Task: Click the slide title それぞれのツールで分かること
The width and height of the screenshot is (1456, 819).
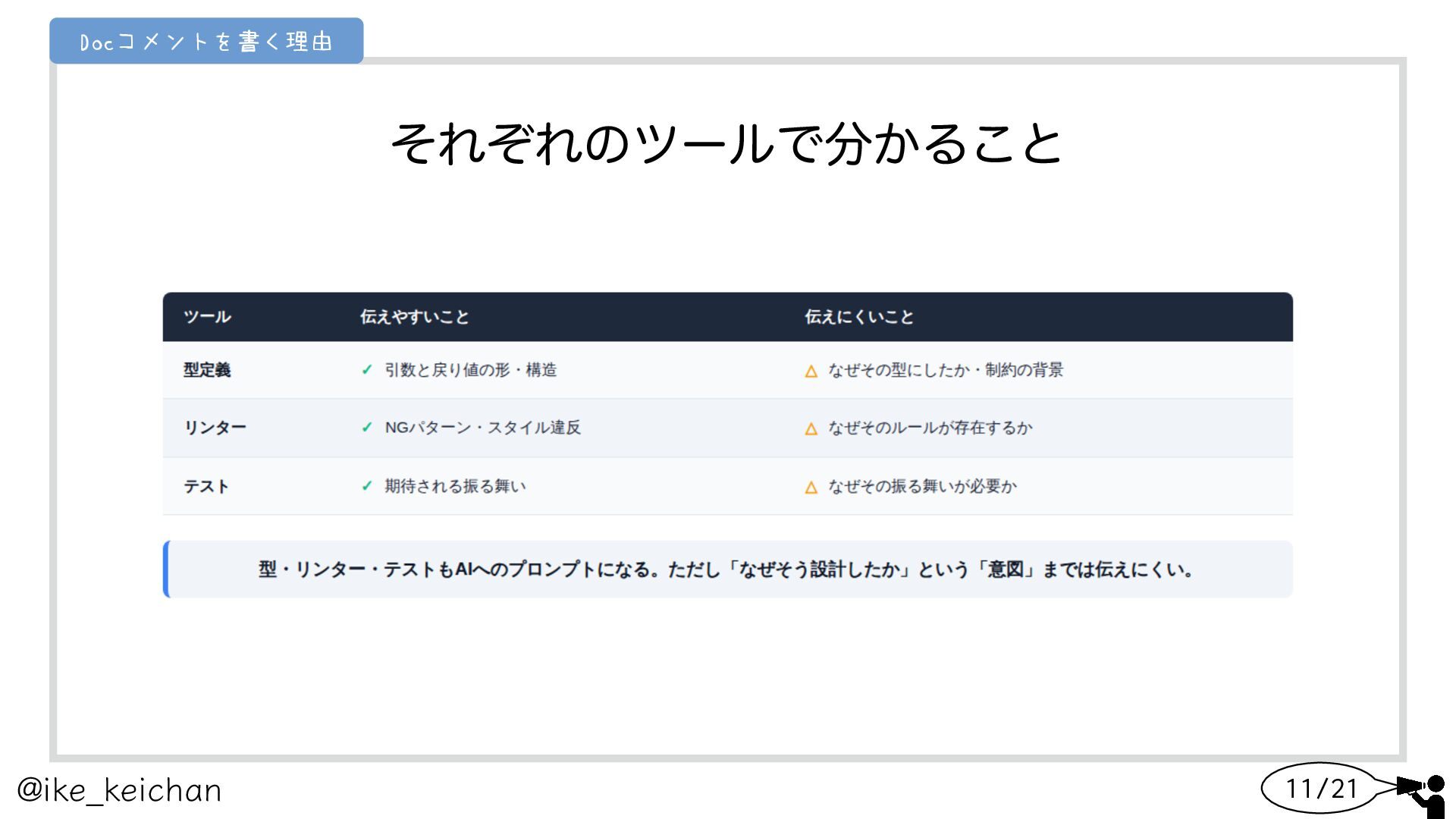Action: 726,143
